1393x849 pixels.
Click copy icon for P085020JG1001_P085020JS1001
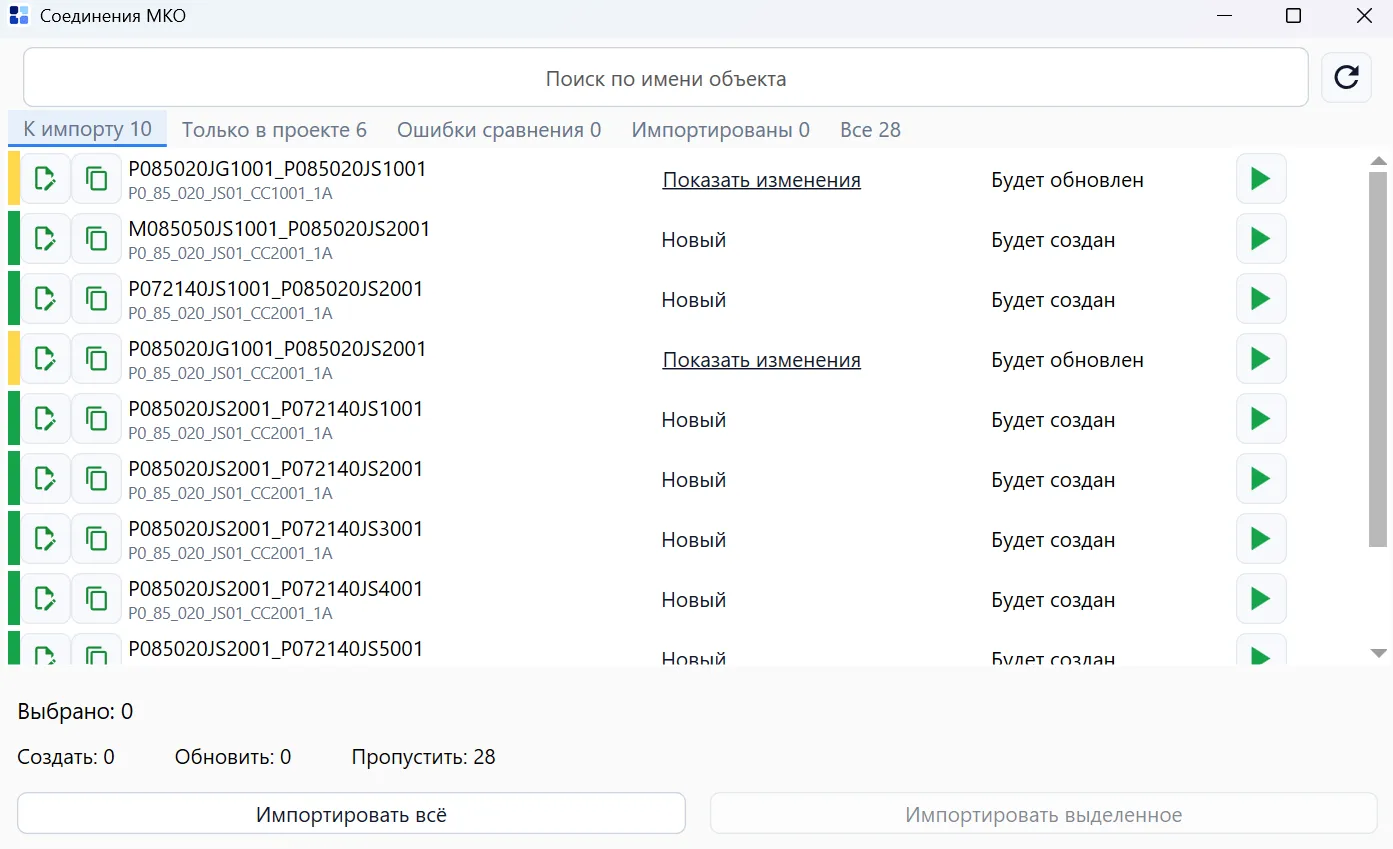tap(96, 179)
